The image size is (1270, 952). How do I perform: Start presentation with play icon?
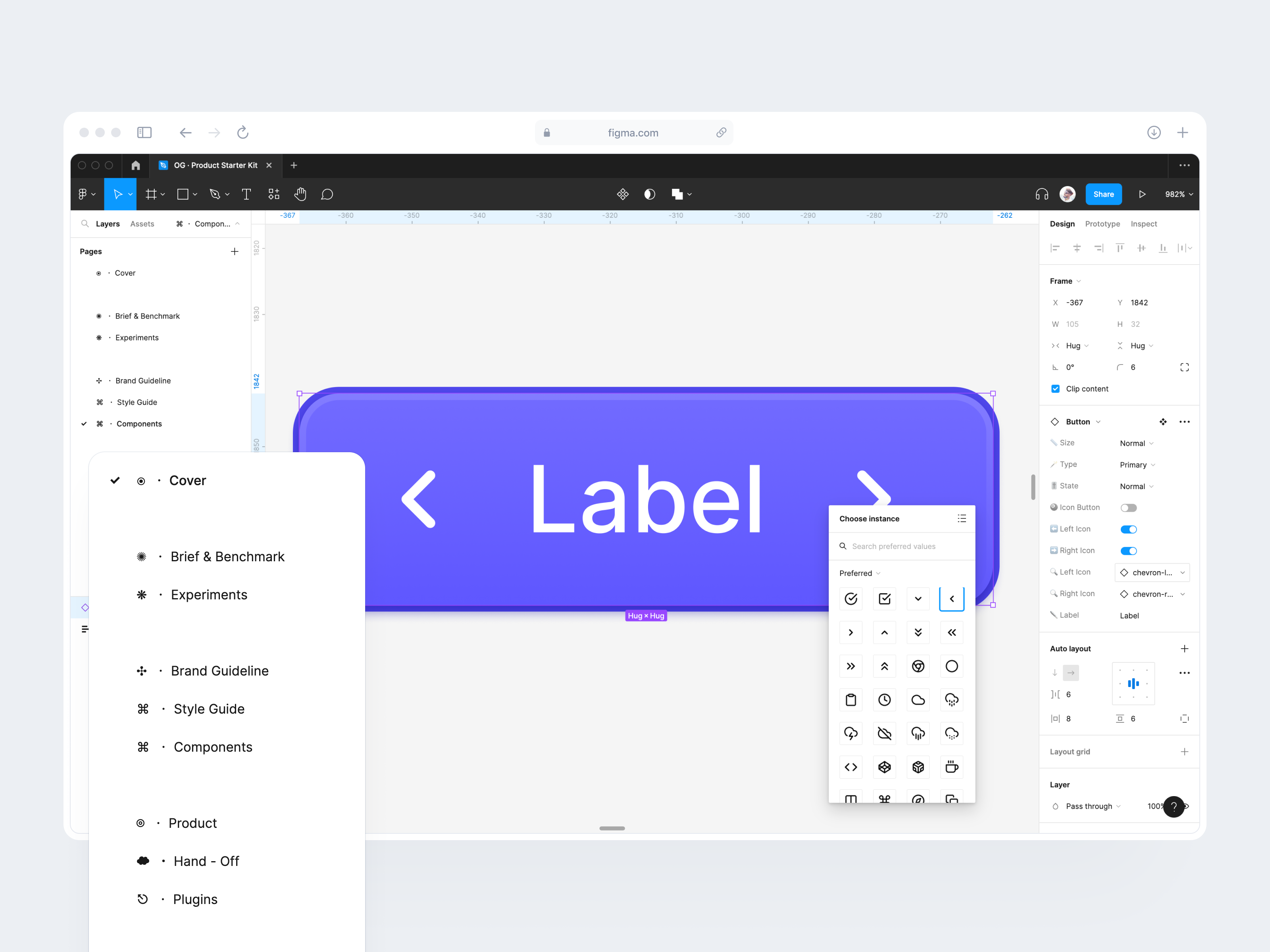(1142, 194)
